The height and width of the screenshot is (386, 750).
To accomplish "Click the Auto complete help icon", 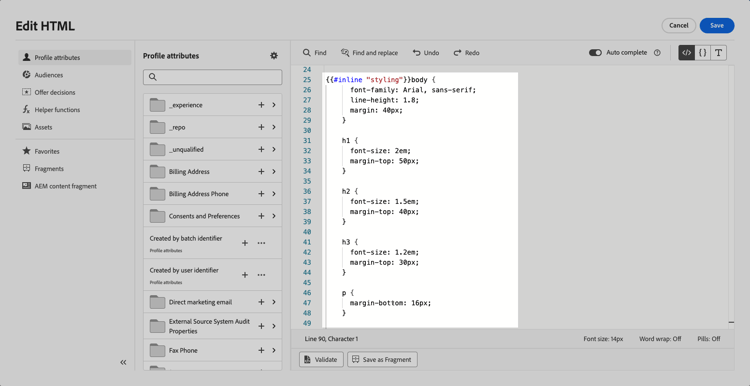I will [x=657, y=53].
